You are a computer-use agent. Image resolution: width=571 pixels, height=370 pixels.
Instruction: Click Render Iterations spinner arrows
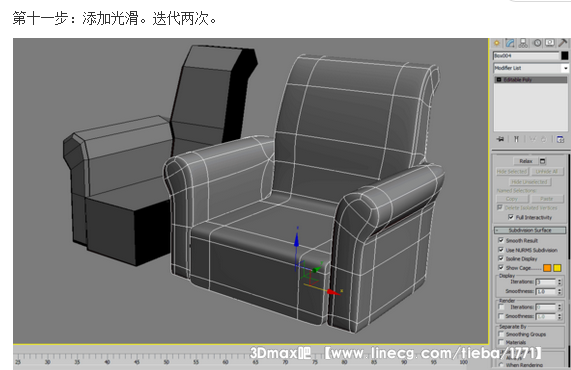pos(560,307)
